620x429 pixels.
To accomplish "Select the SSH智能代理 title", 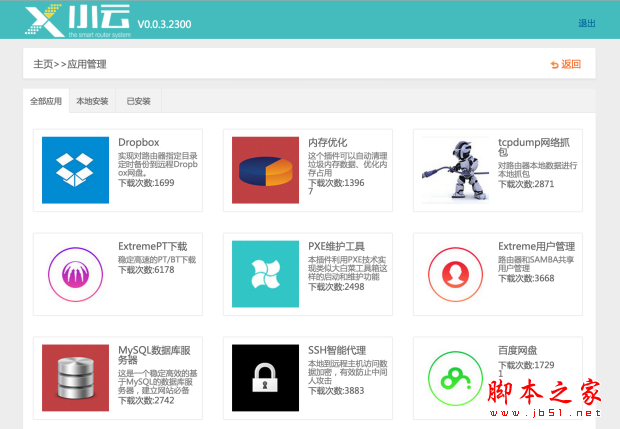I will [337, 350].
